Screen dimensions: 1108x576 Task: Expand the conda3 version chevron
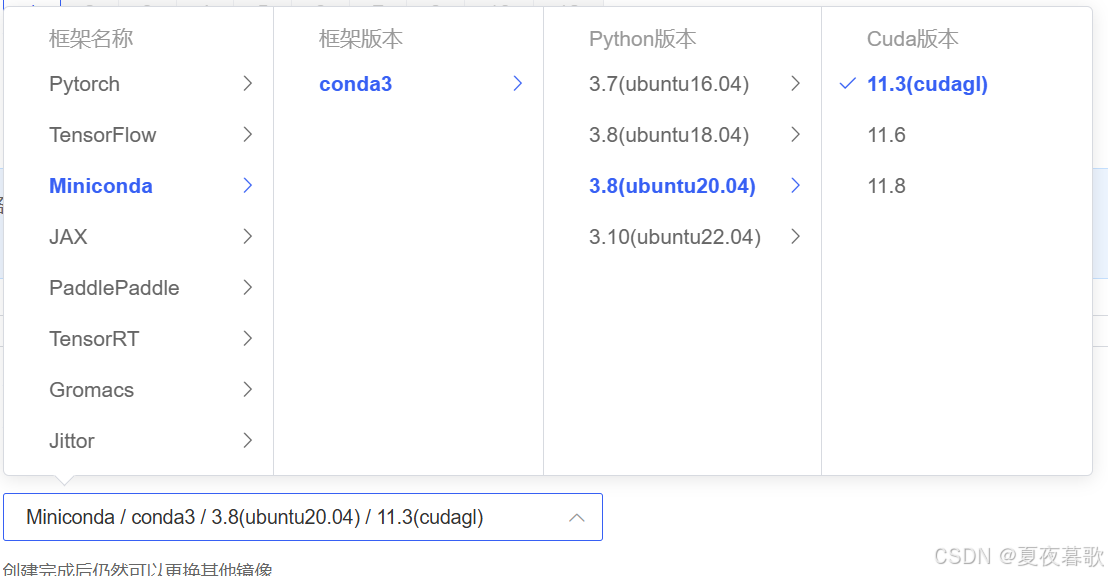[518, 84]
